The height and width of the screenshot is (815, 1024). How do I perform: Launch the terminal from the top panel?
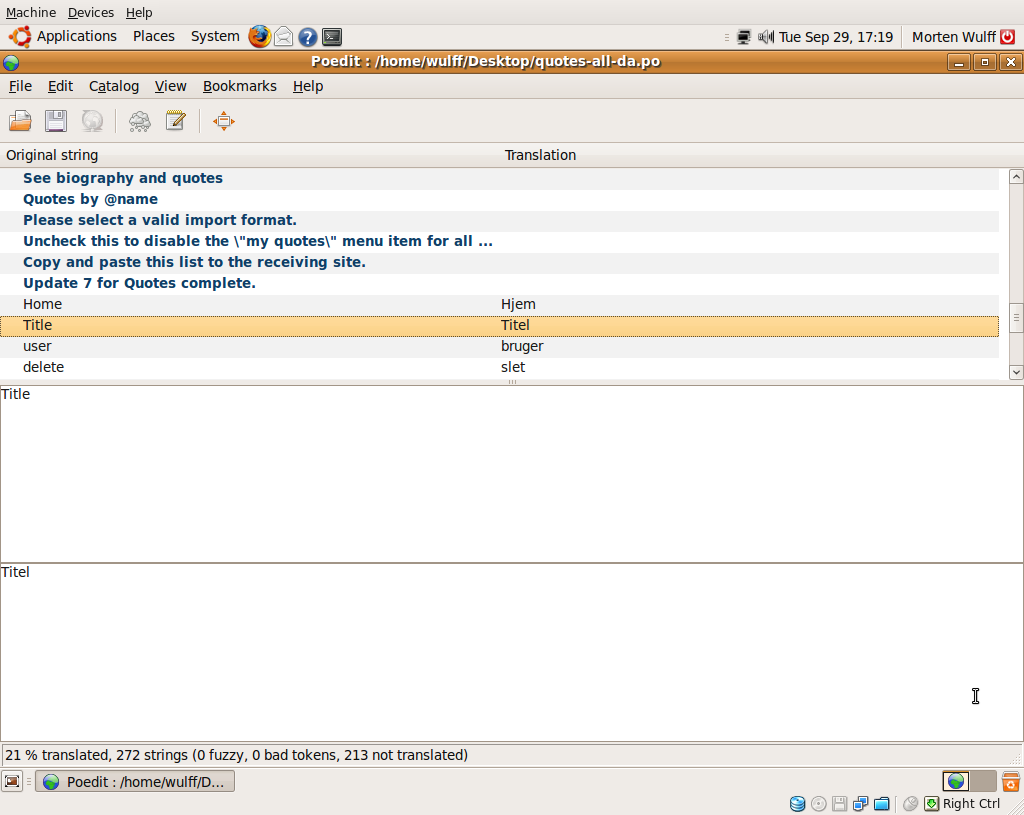(332, 37)
